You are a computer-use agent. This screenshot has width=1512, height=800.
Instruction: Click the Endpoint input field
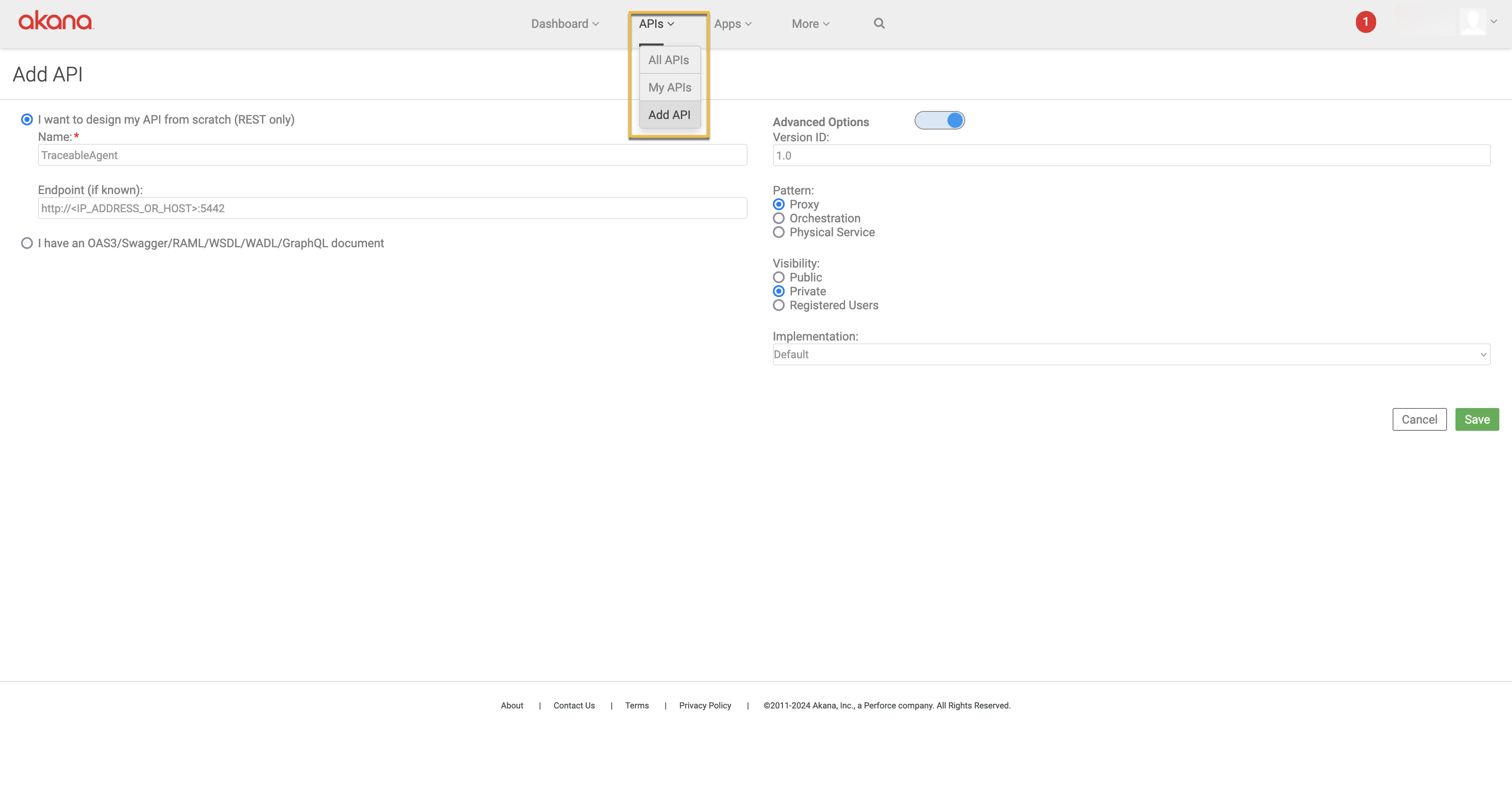(x=392, y=208)
